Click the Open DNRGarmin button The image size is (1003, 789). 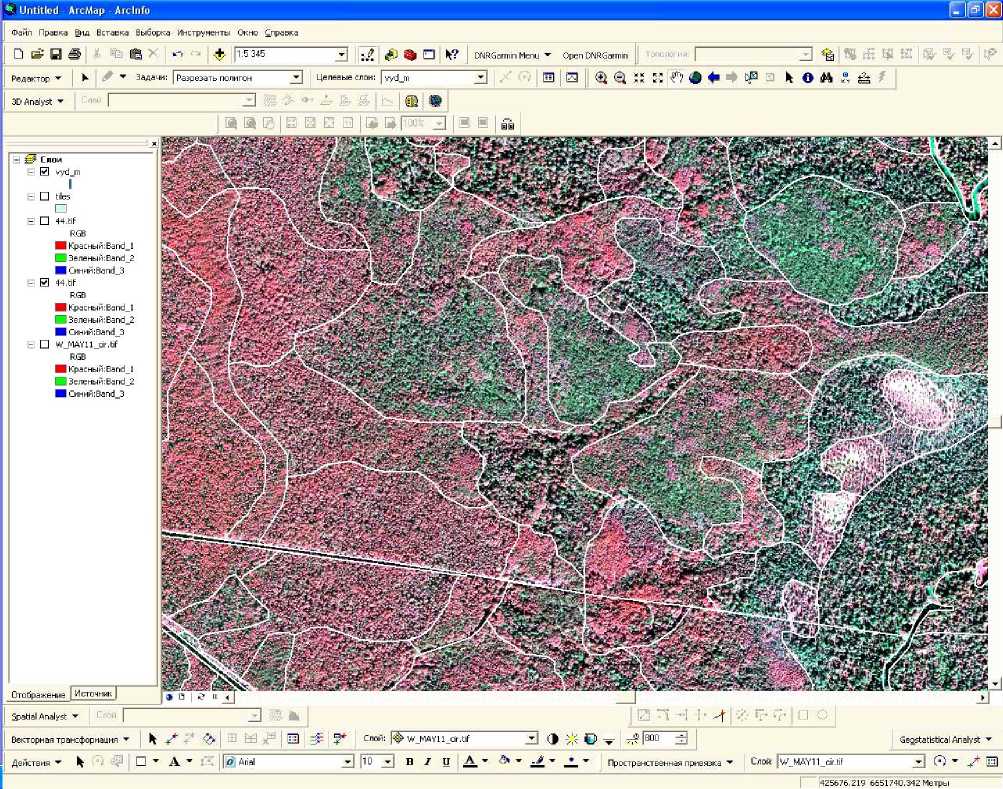coord(597,55)
